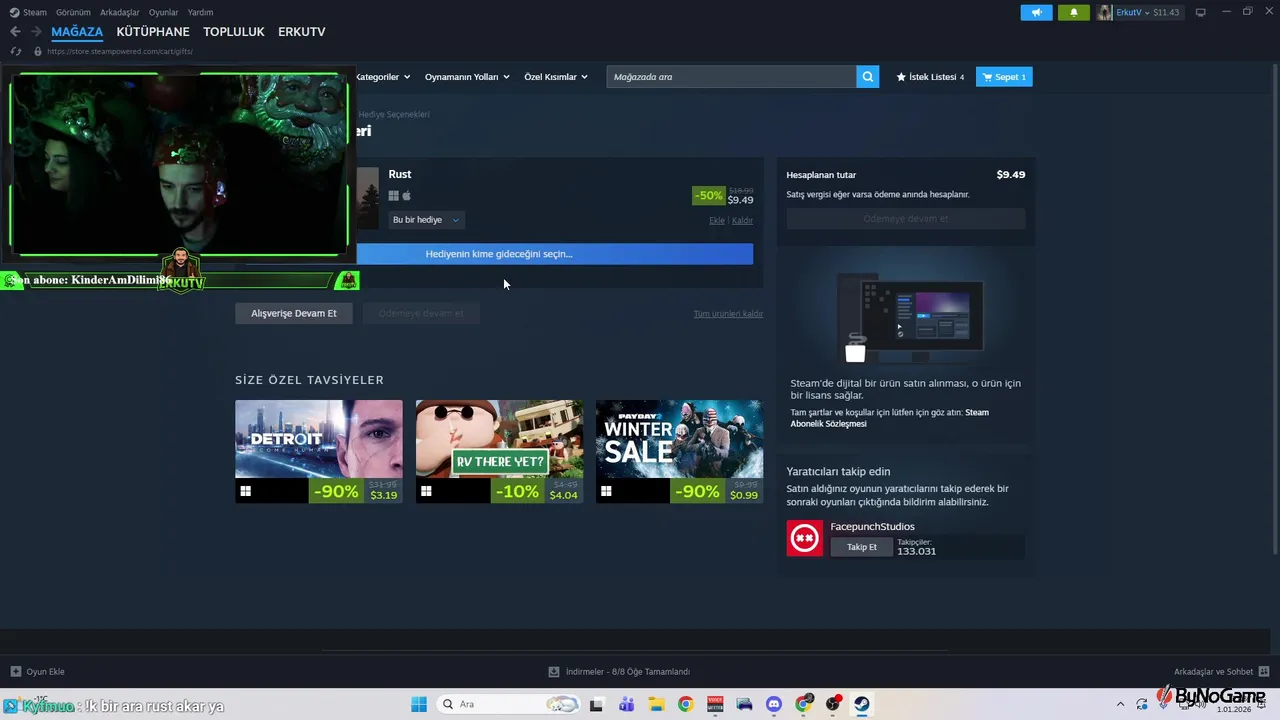Image resolution: width=1280 pixels, height=720 pixels.
Task: Open the Rust game title
Action: pyautogui.click(x=400, y=174)
